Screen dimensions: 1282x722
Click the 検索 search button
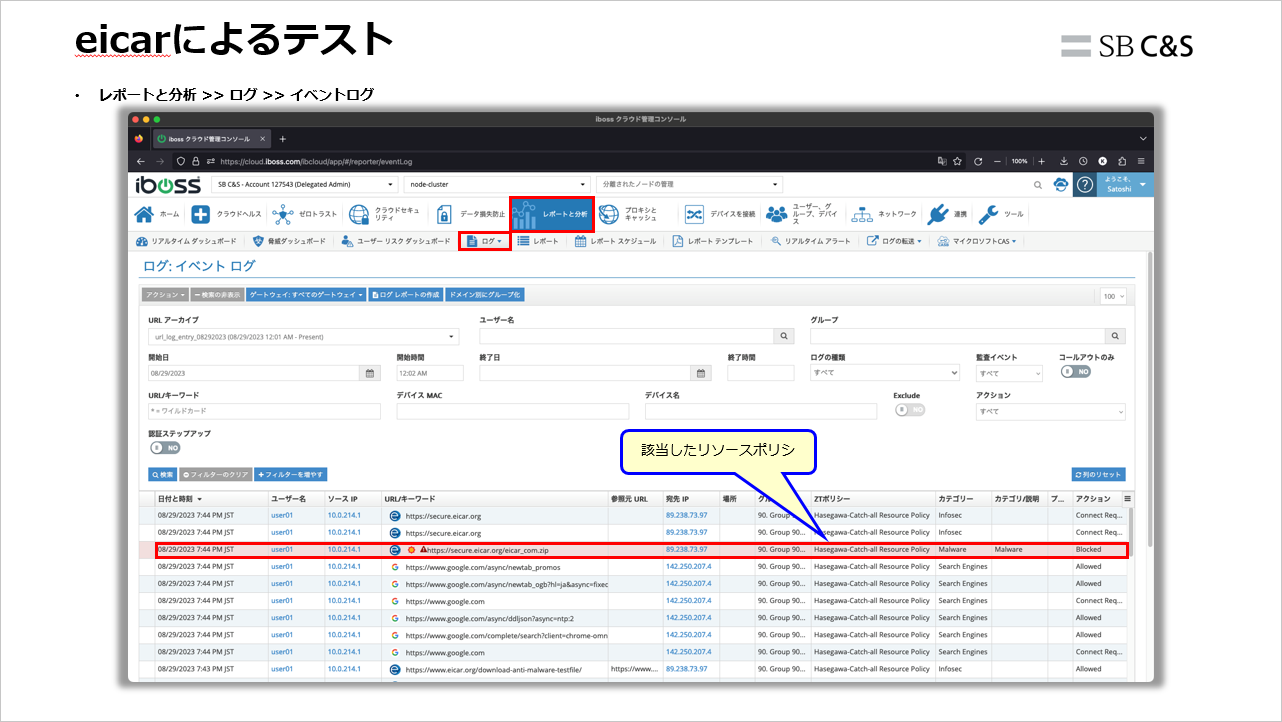[162, 474]
